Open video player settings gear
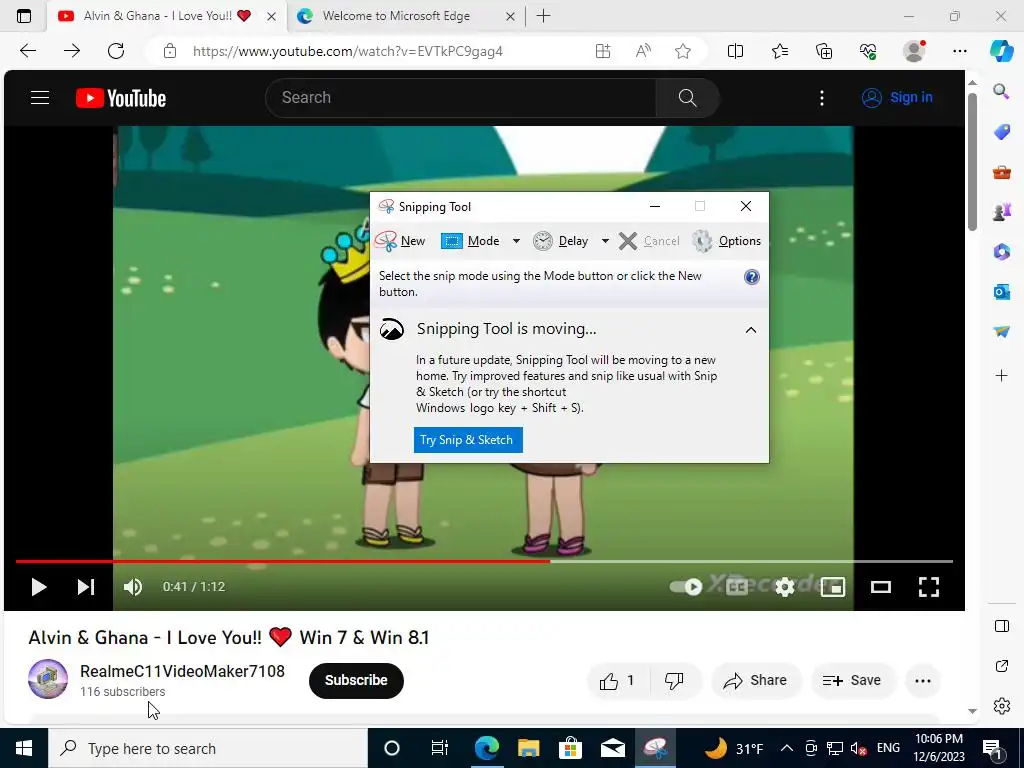Image resolution: width=1024 pixels, height=768 pixels. tap(785, 587)
